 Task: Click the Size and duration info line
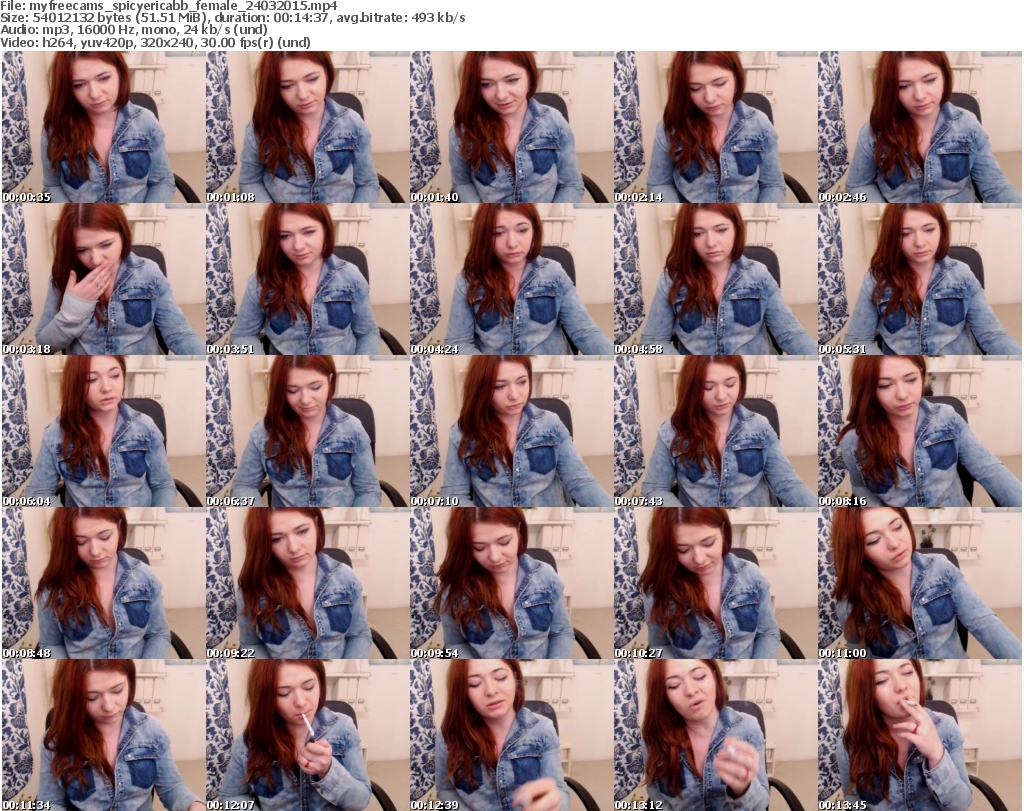point(232,18)
